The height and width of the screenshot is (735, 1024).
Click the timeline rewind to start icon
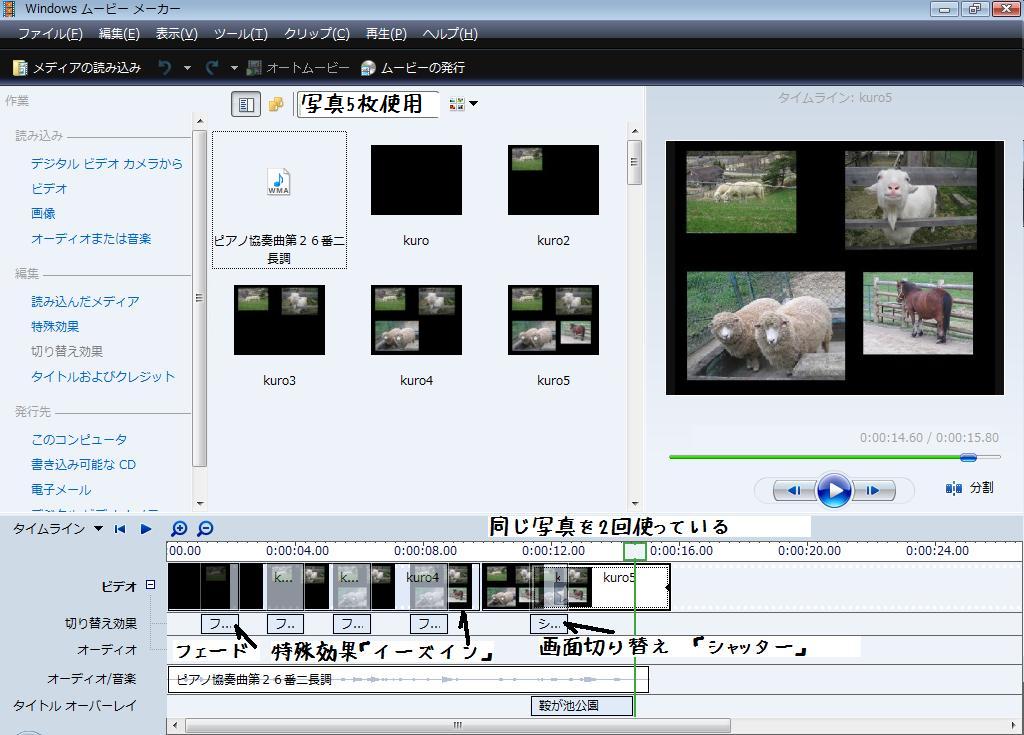[x=120, y=529]
